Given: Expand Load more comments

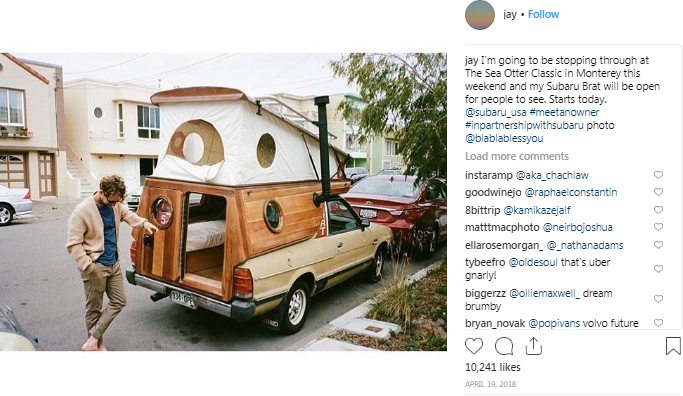Looking at the screenshot, I should point(517,156).
